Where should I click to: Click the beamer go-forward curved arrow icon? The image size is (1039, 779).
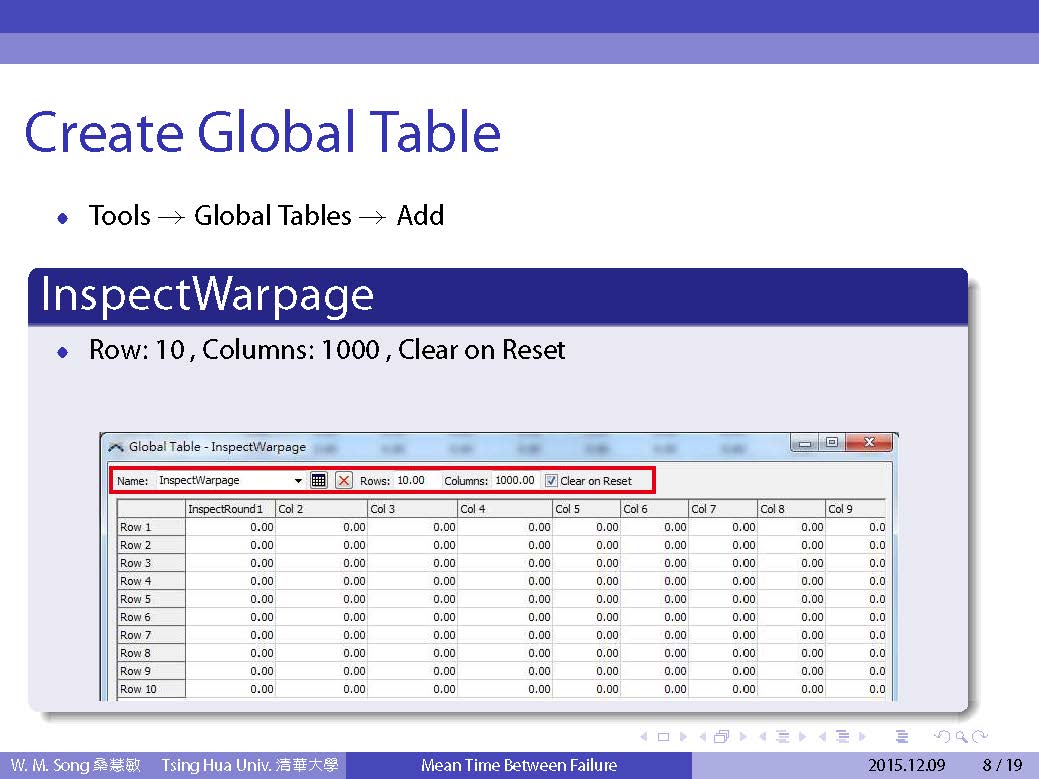point(979,737)
